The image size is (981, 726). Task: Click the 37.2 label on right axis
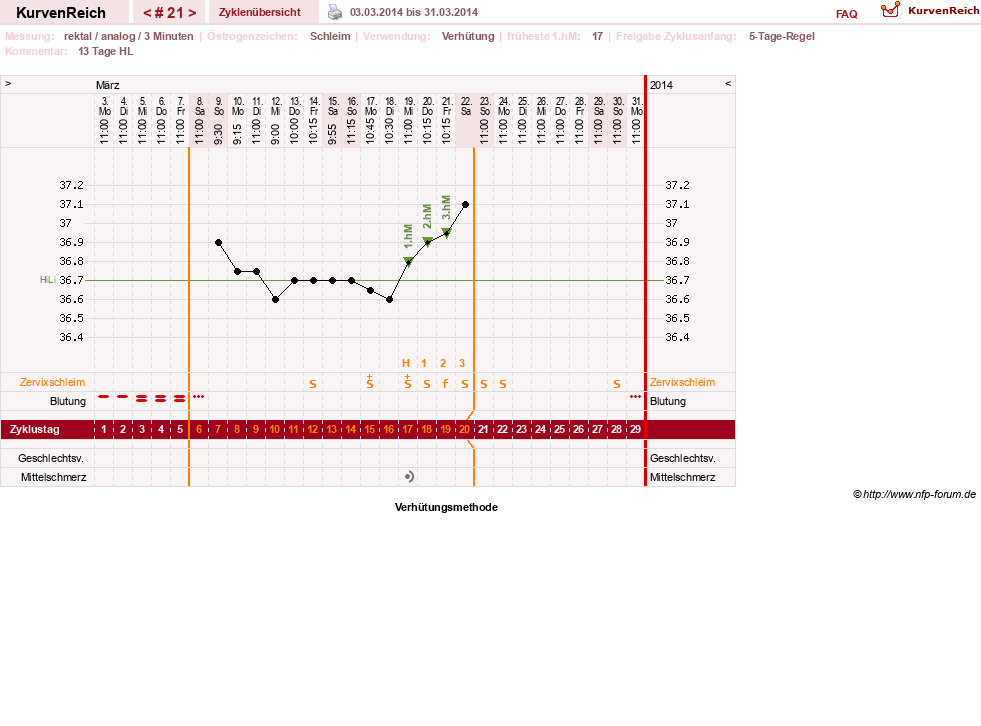[678, 185]
